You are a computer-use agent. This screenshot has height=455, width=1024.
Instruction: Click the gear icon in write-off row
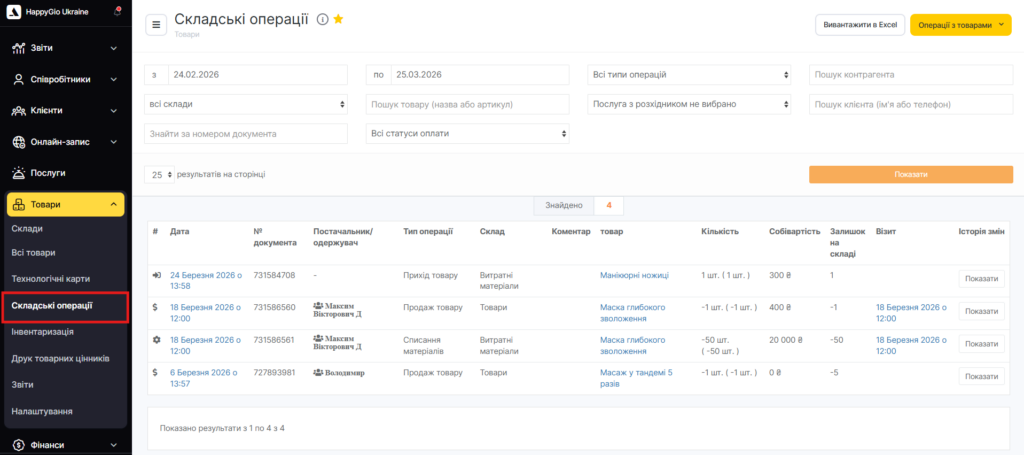156,339
